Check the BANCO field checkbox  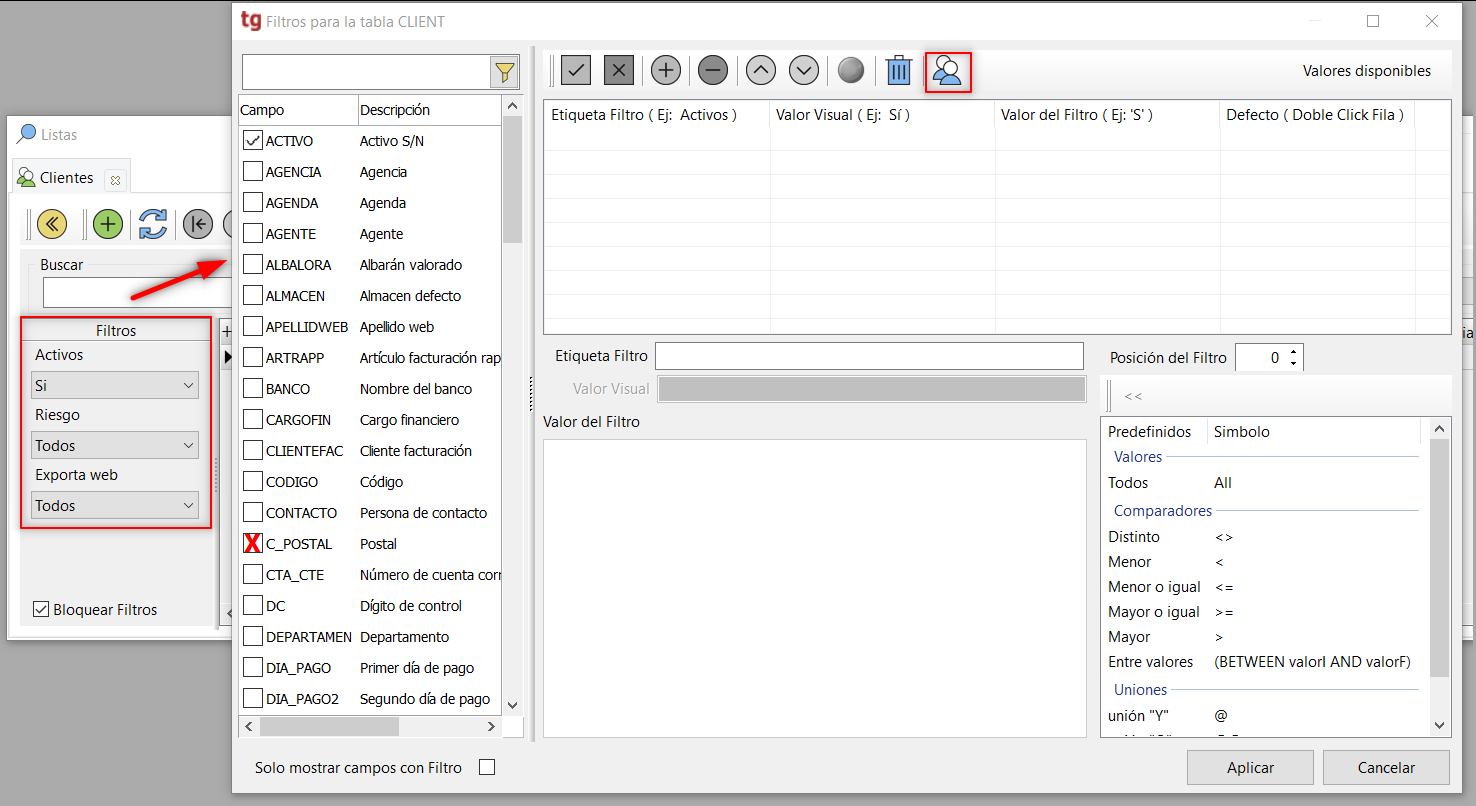point(253,389)
